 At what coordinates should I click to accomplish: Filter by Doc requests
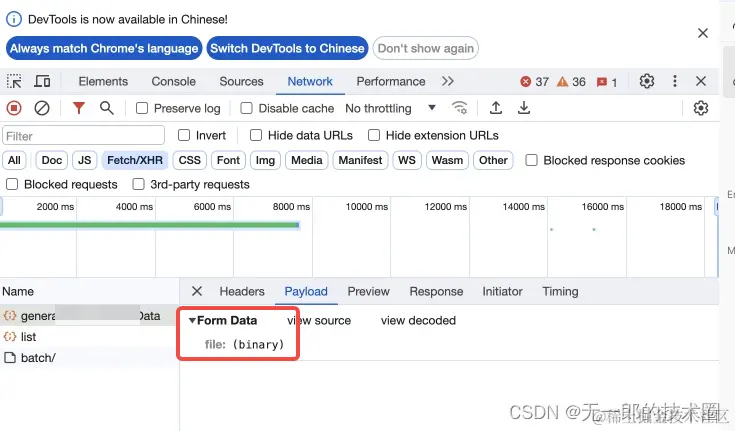click(52, 160)
